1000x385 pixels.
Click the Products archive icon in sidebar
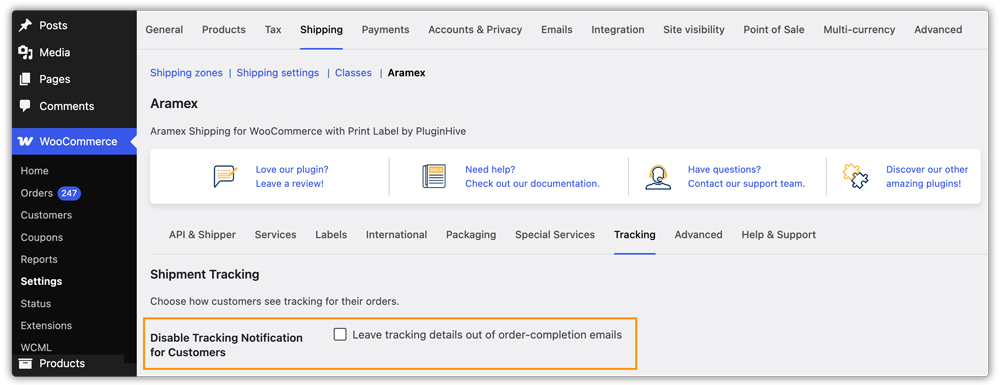25,363
